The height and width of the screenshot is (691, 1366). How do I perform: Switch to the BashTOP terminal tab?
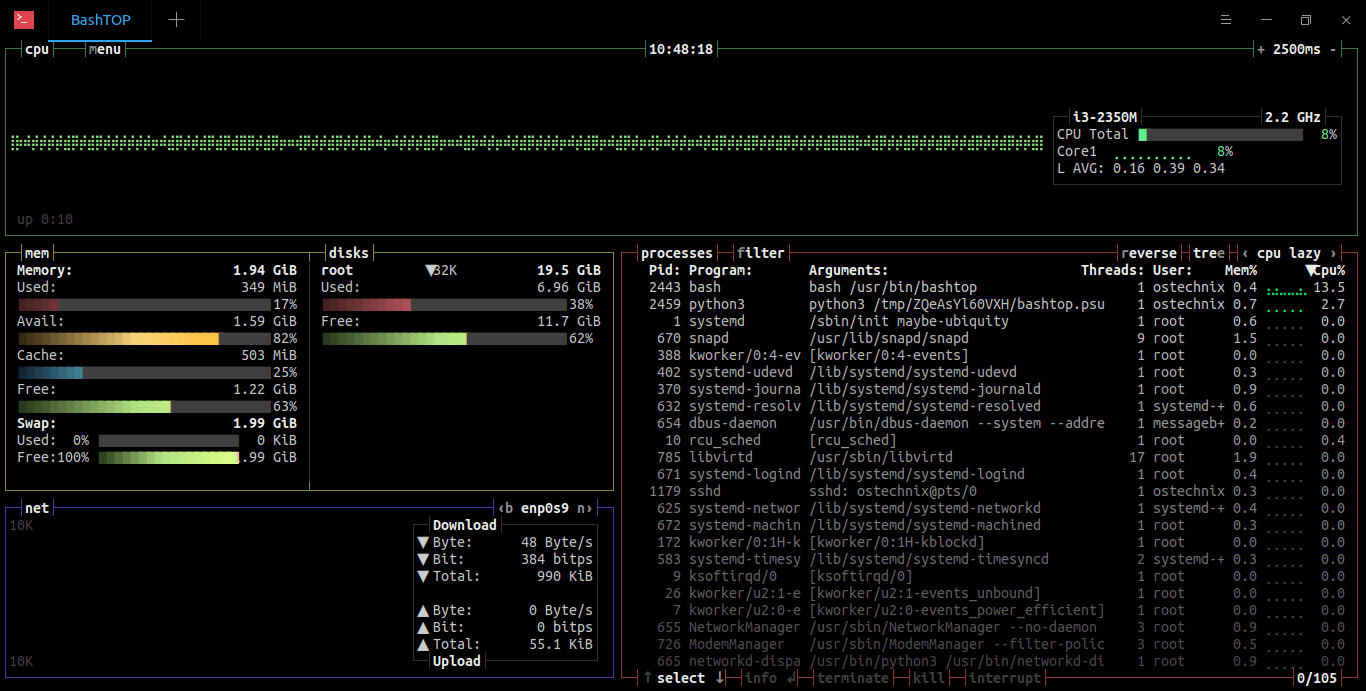pyautogui.click(x=100, y=19)
